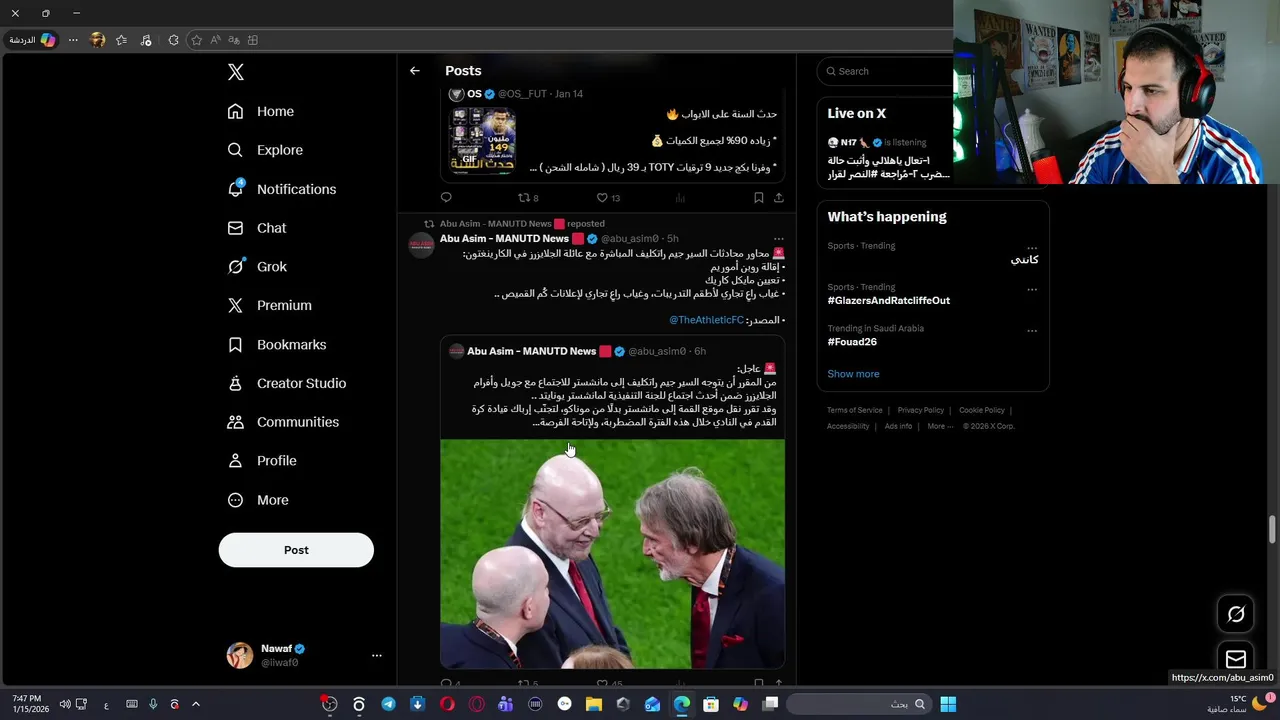This screenshot has width=1280, height=720.
Task: Open Edge settings and more menu
Action: (x=73, y=40)
